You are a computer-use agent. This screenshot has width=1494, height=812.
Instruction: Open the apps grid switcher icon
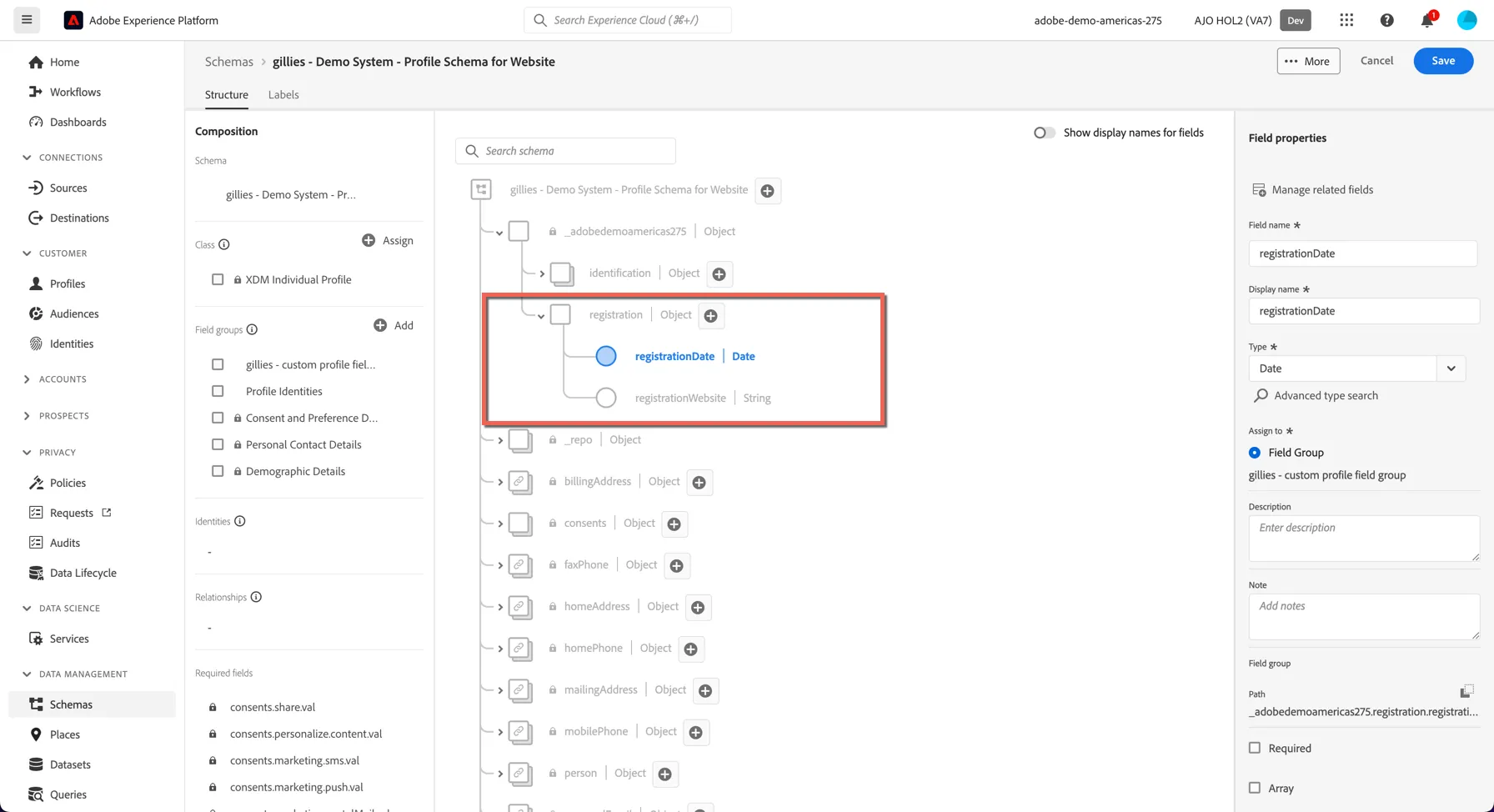(1346, 20)
